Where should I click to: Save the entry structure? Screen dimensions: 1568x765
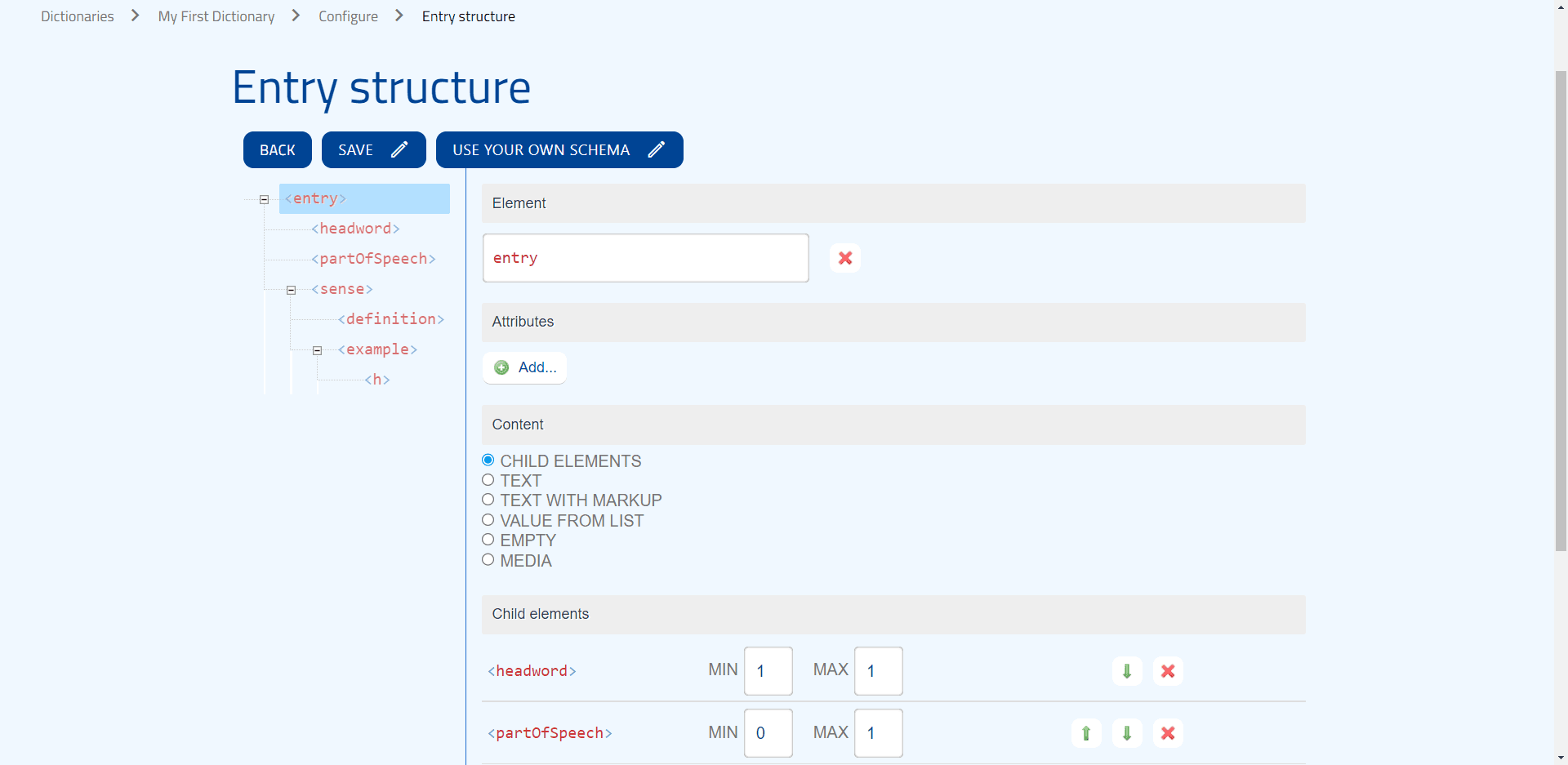pyautogui.click(x=373, y=149)
